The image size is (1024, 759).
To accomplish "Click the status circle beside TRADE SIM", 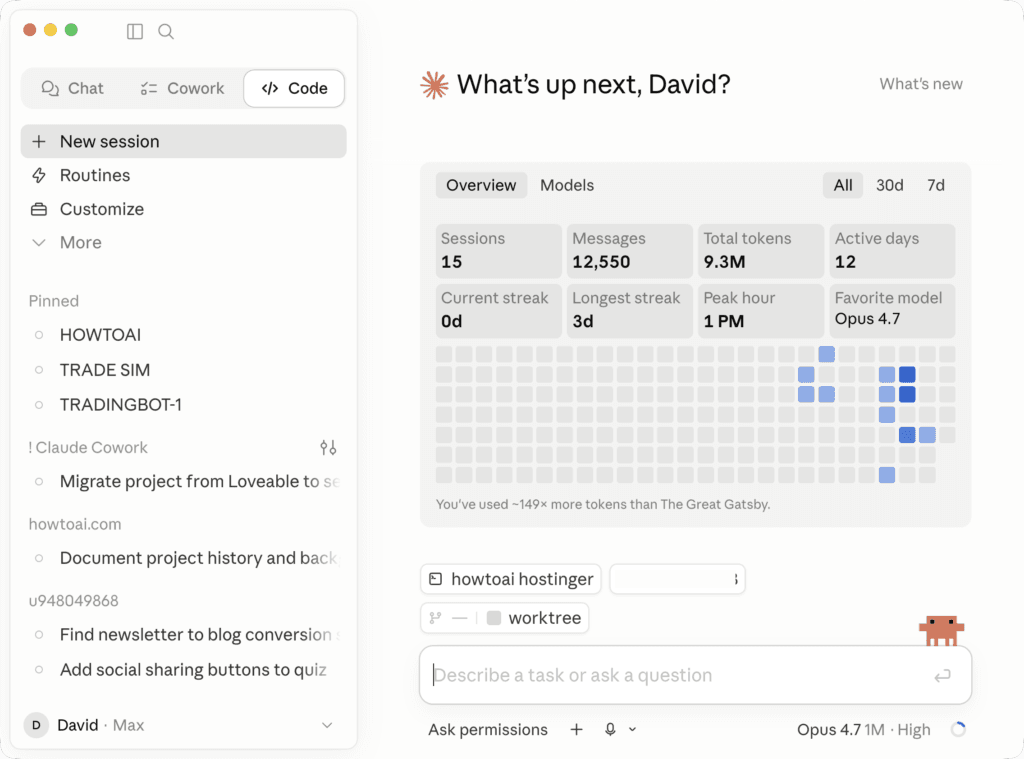I will click(x=39, y=370).
